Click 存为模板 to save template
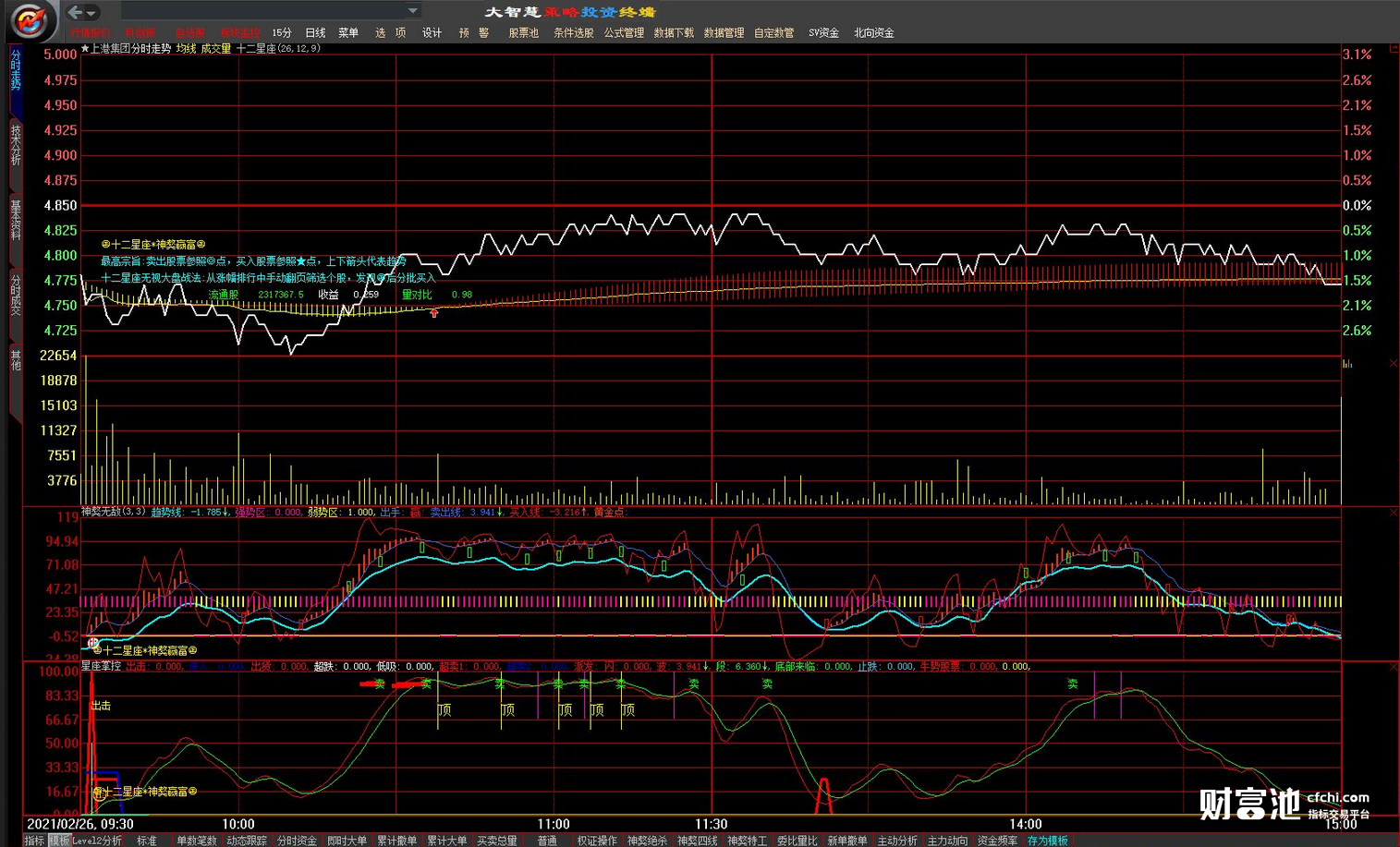Screen dimensions: 1400x847 [x=1047, y=841]
